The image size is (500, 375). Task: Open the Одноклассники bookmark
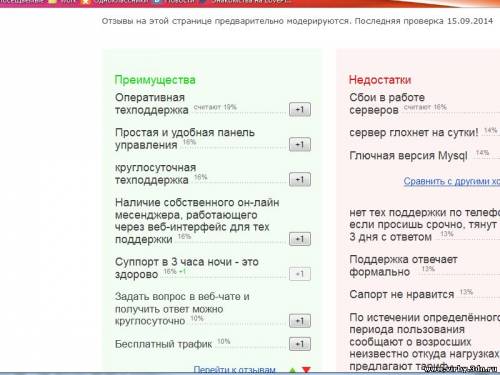tap(115, 2)
